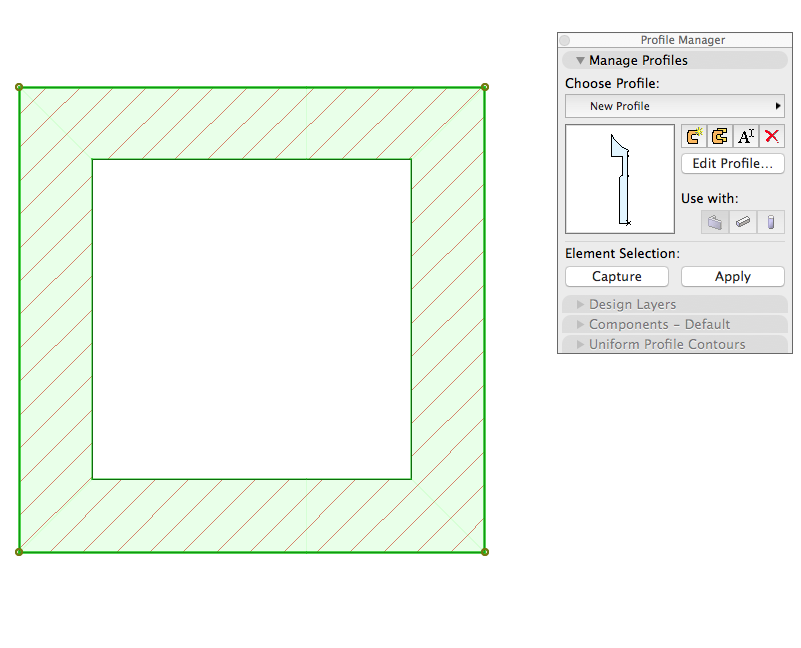Click the Apply button
This screenshot has width=801, height=648.
coord(733,276)
